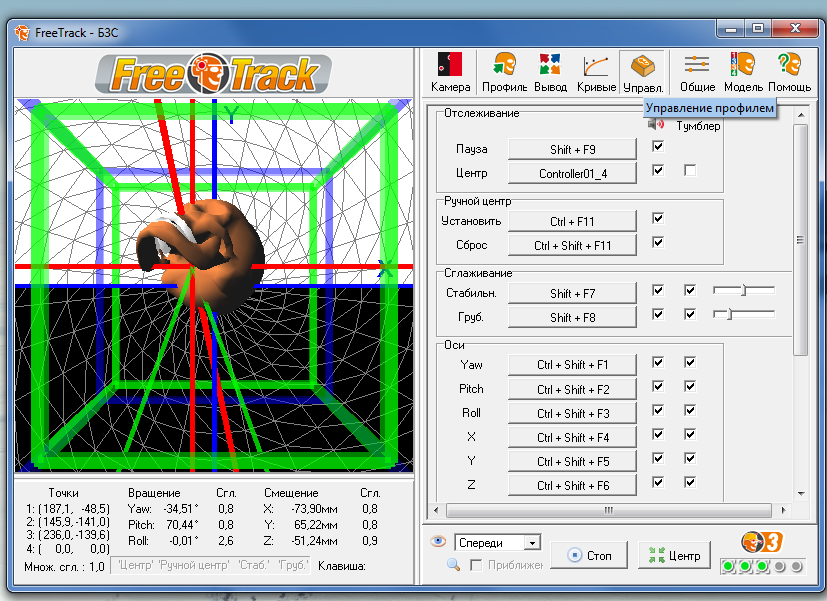Click the horizontal scrollbar thumb
Viewport: 827px width, 601px height.
609,510
